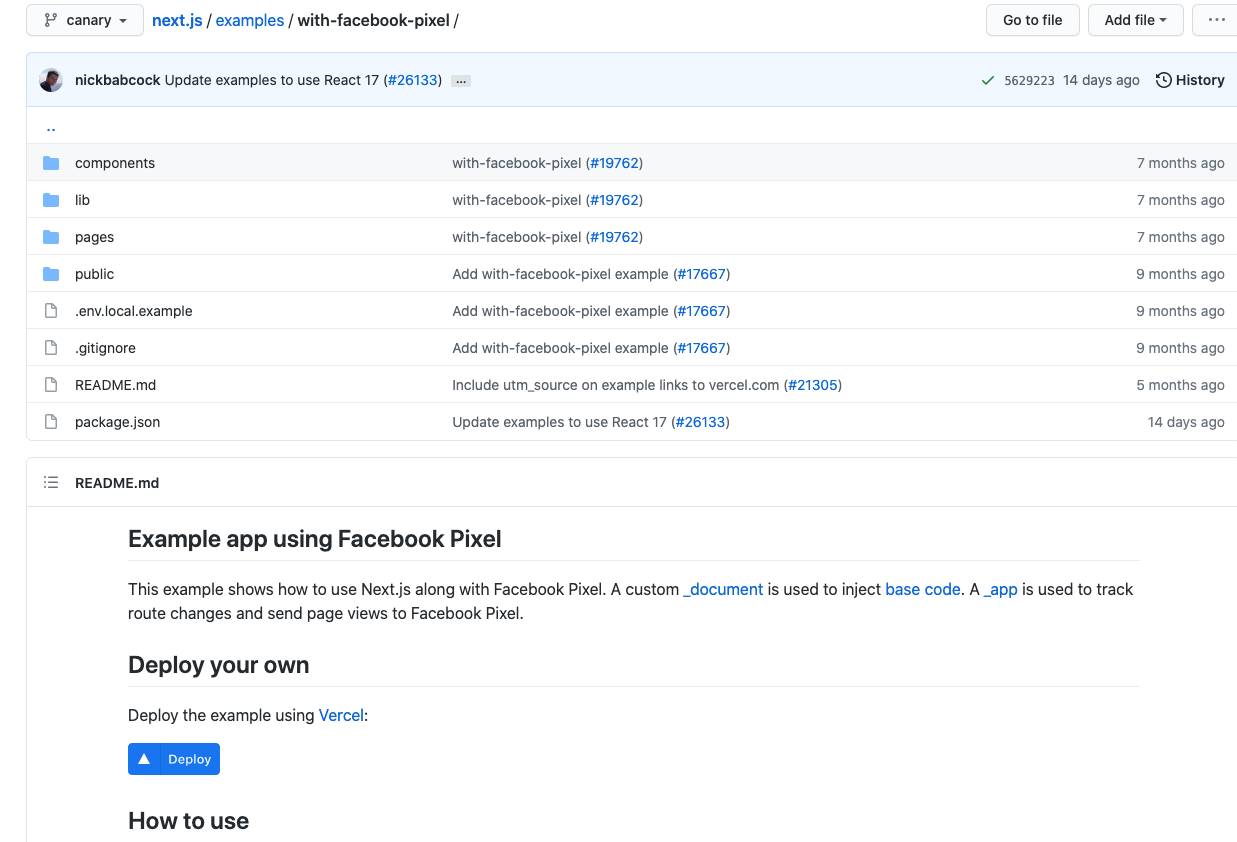Click the 'Deploy your own' heading
Image resolution: width=1237 pixels, height=842 pixels.
click(x=219, y=665)
